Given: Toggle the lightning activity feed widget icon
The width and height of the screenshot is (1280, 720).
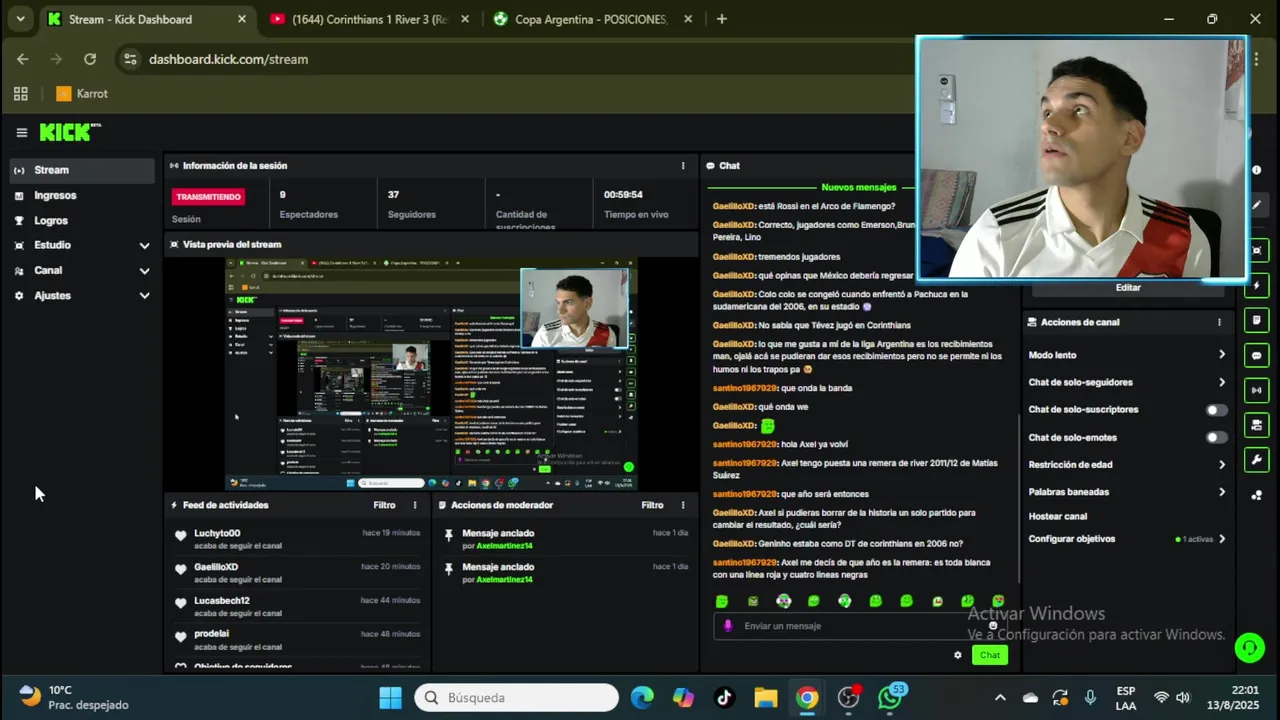Looking at the screenshot, I should click(1257, 285).
